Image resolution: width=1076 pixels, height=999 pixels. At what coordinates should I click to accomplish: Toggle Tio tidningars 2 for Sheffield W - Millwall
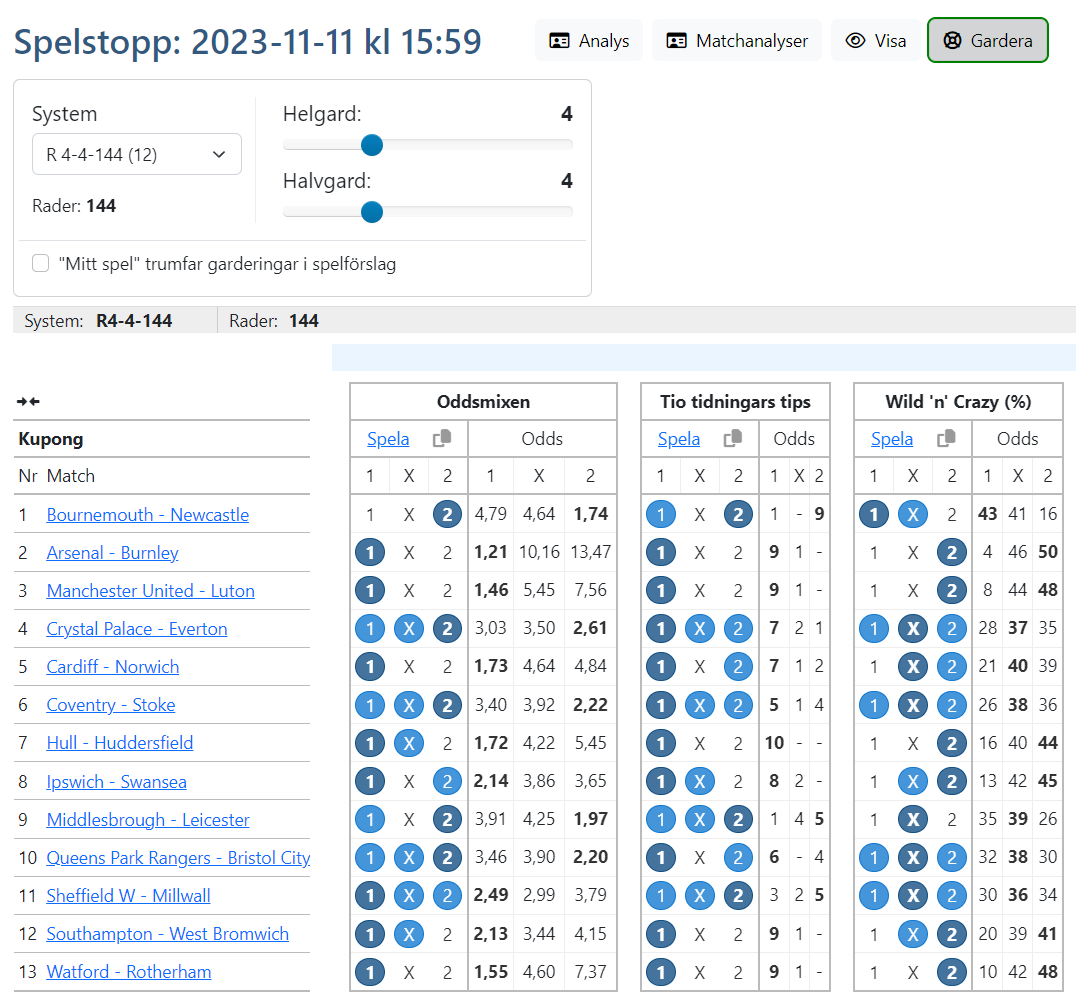[738, 895]
